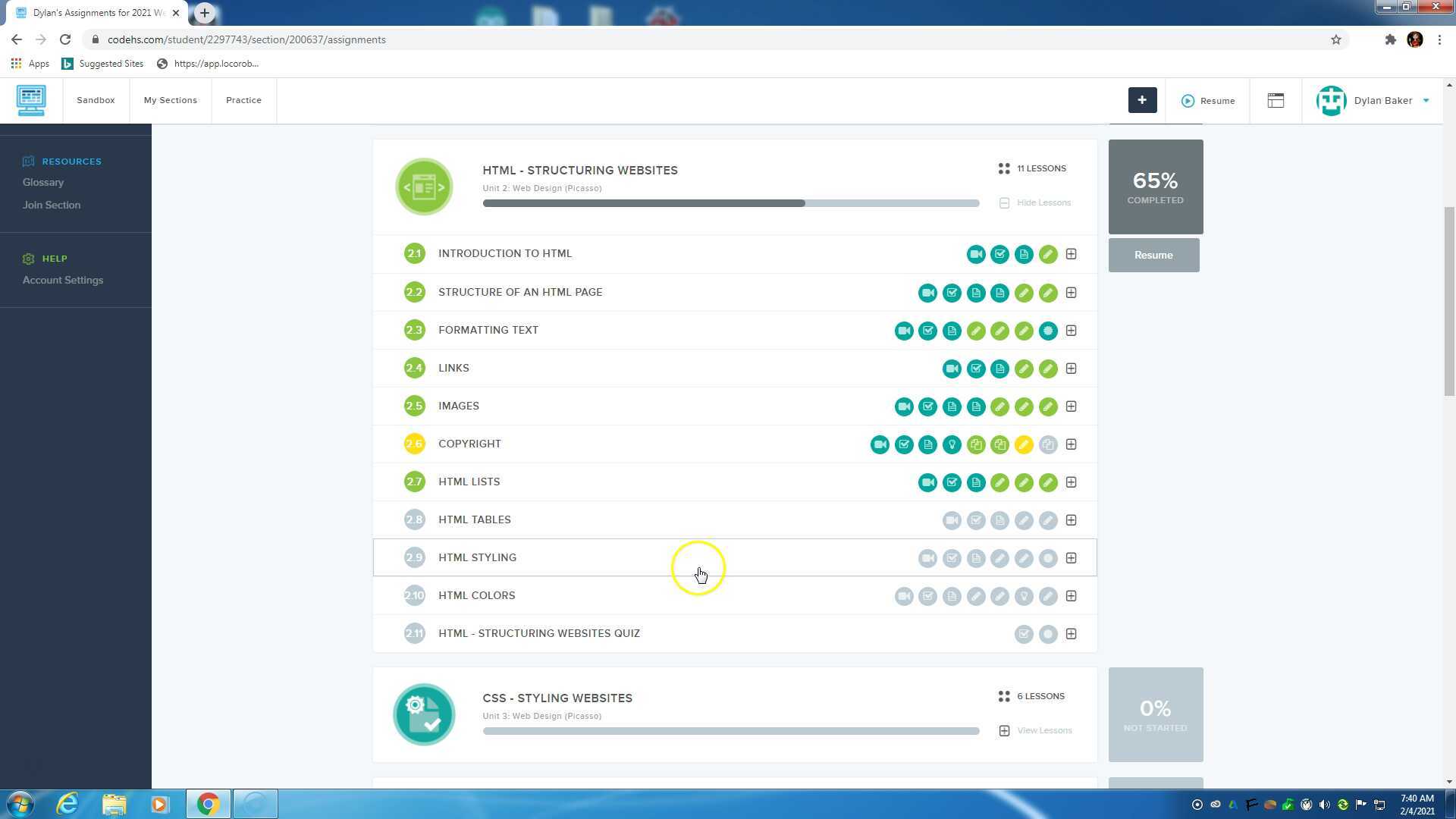Image resolution: width=1456 pixels, height=819 pixels.
Task: Open the lightbulb icon in Copyright row
Action: coord(952,444)
